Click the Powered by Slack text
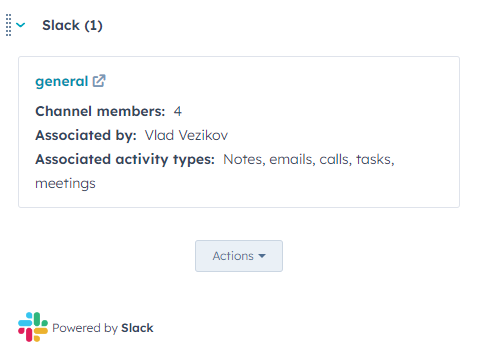The height and width of the screenshot is (363, 477). coord(103,328)
